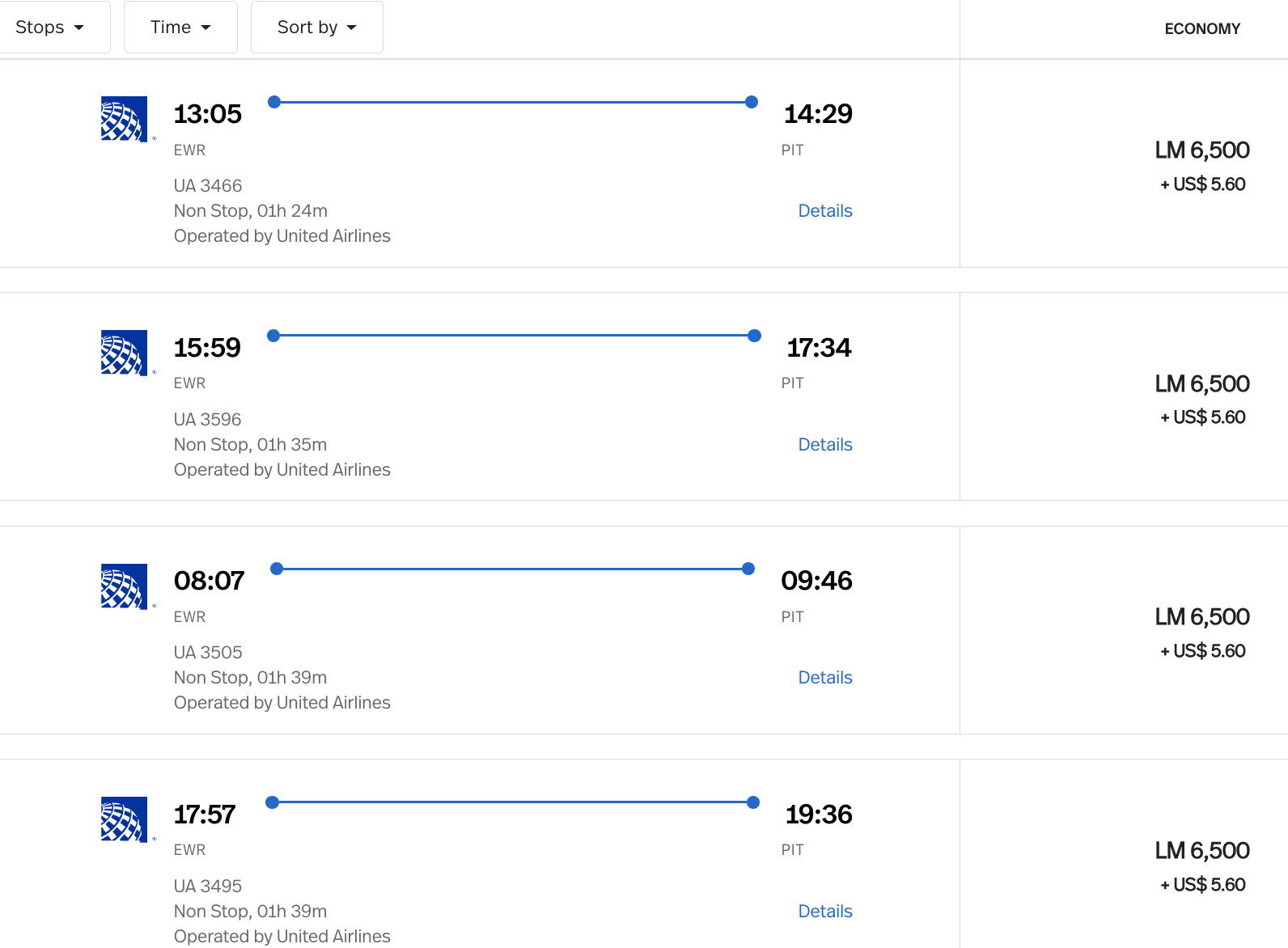Screen dimensions: 1288x948
Task: Click the United Airlines logo on flight UA 3466
Action: pos(124,119)
